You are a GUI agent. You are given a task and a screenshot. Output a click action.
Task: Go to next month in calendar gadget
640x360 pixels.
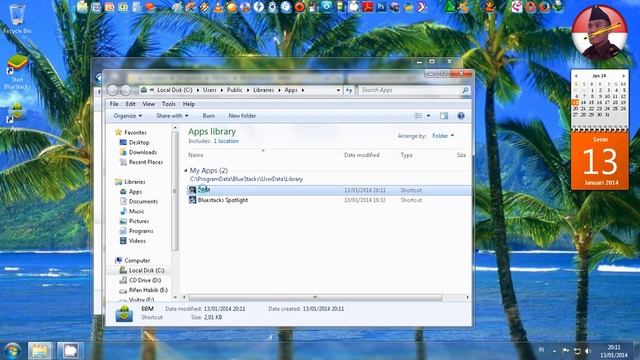(x=623, y=76)
